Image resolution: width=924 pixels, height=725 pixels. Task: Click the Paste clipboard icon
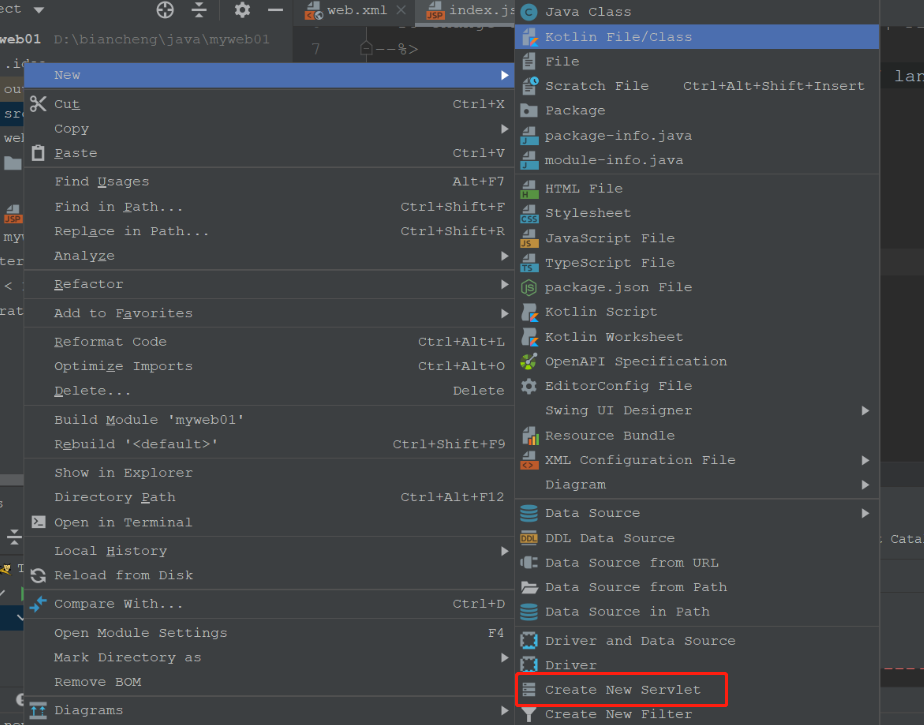click(38, 153)
